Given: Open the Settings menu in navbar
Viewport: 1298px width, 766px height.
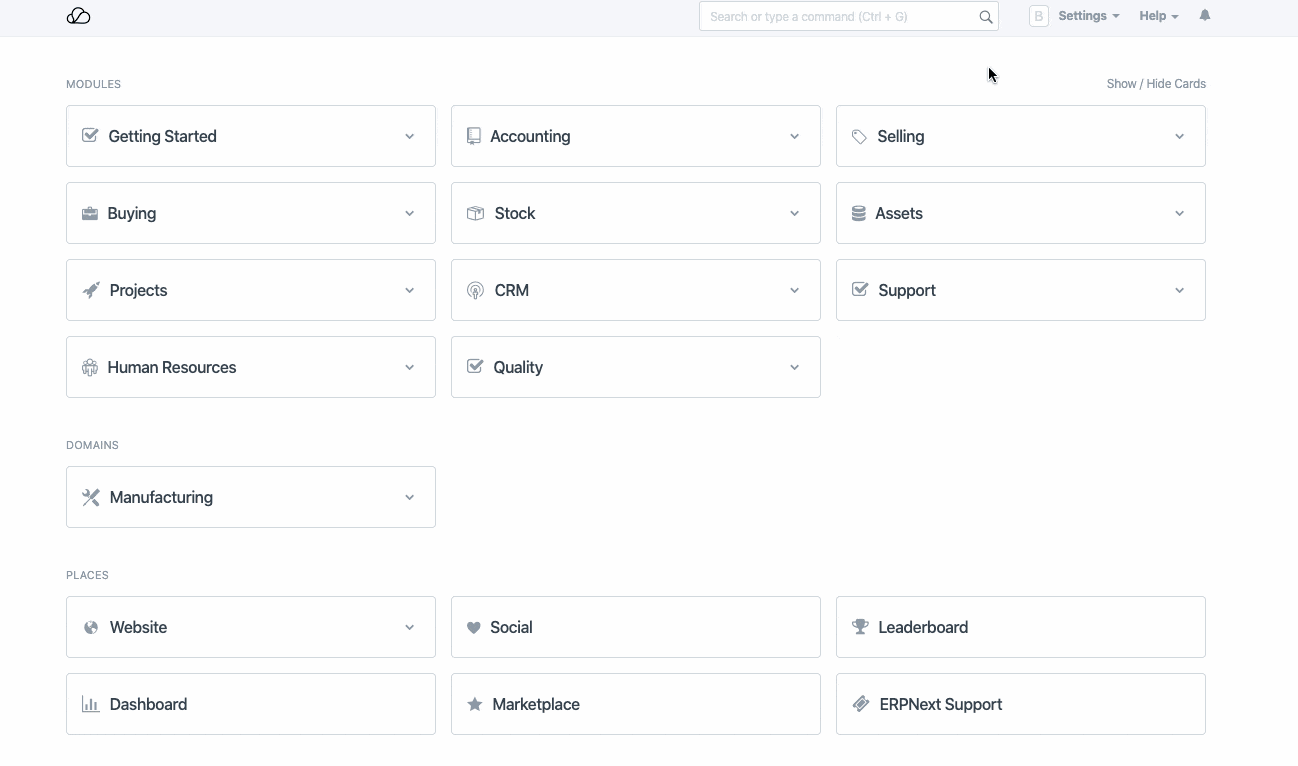Looking at the screenshot, I should coord(1088,16).
